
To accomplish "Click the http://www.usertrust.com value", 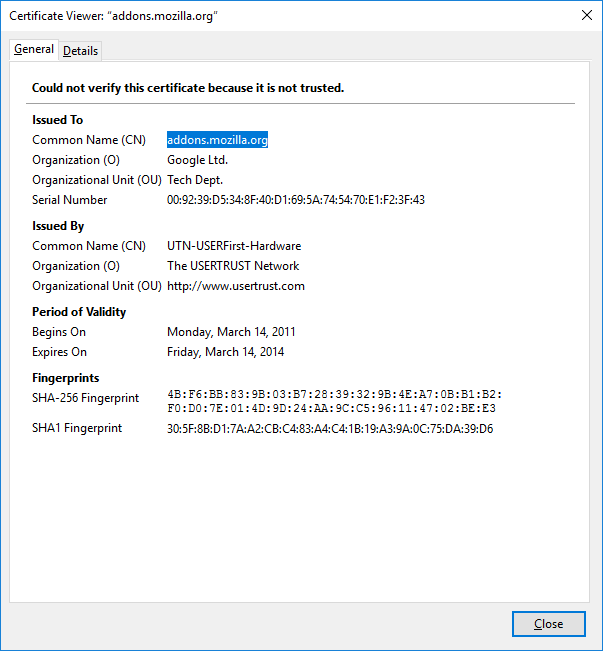I will point(235,286).
